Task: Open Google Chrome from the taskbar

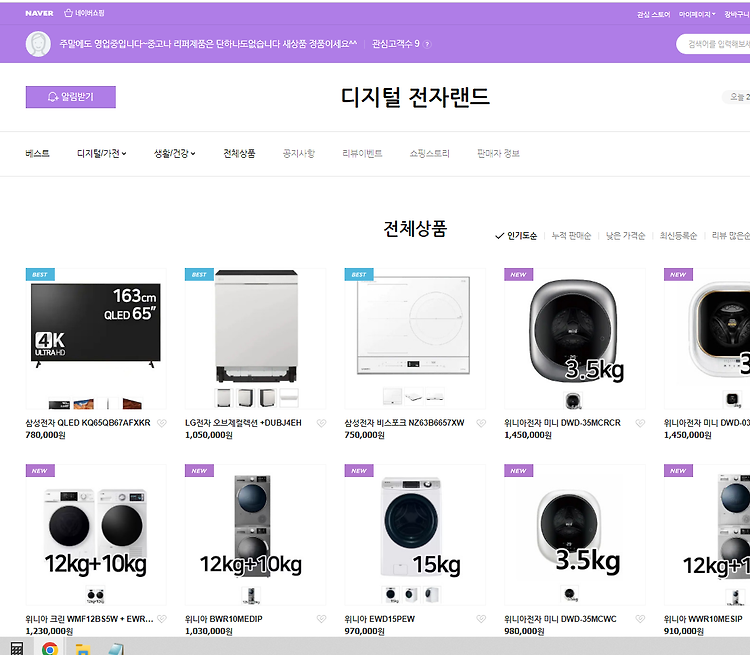Action: click(x=50, y=648)
